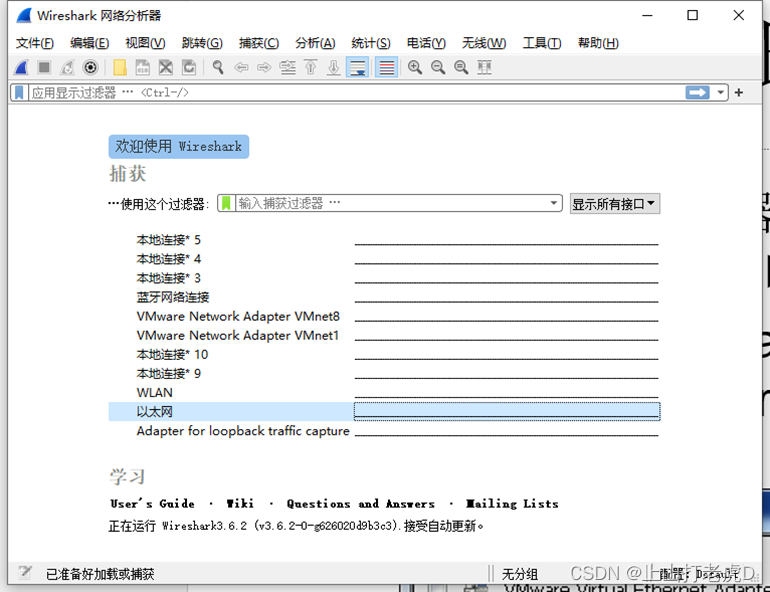Open 显示所有接口 dropdown

[614, 204]
